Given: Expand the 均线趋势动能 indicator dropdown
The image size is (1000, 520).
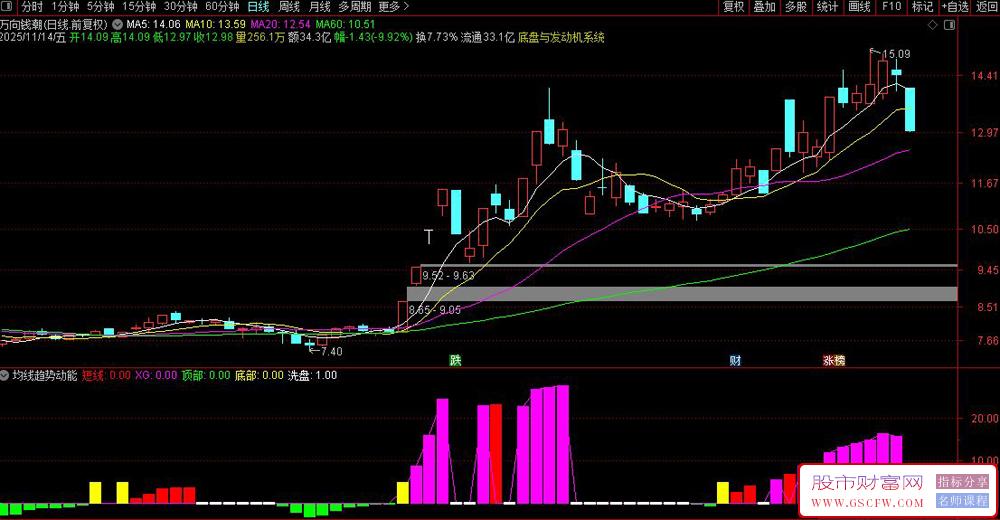Looking at the screenshot, I should pos(5,375).
